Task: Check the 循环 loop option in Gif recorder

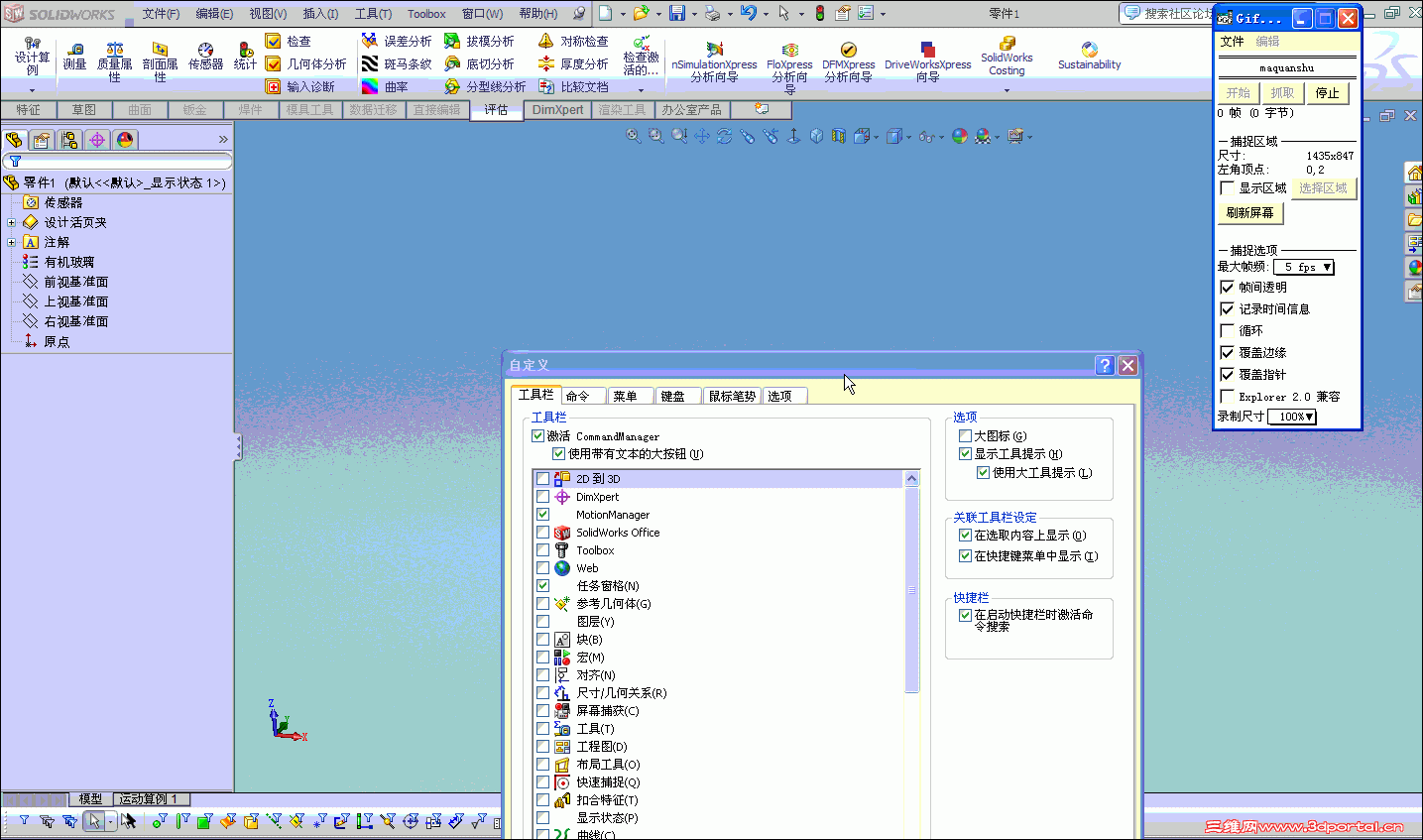Action: (1227, 330)
